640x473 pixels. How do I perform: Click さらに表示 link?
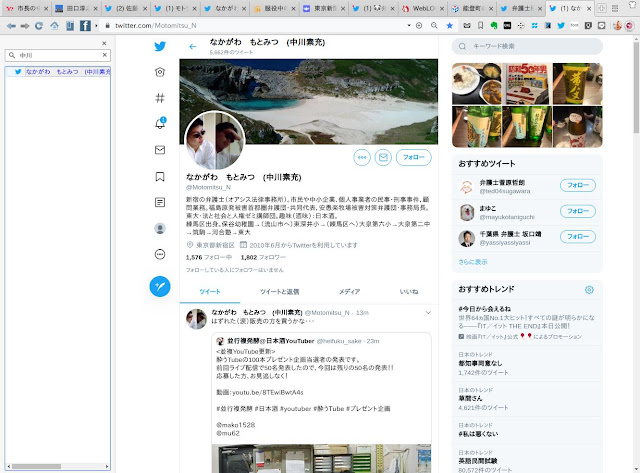tap(473, 262)
